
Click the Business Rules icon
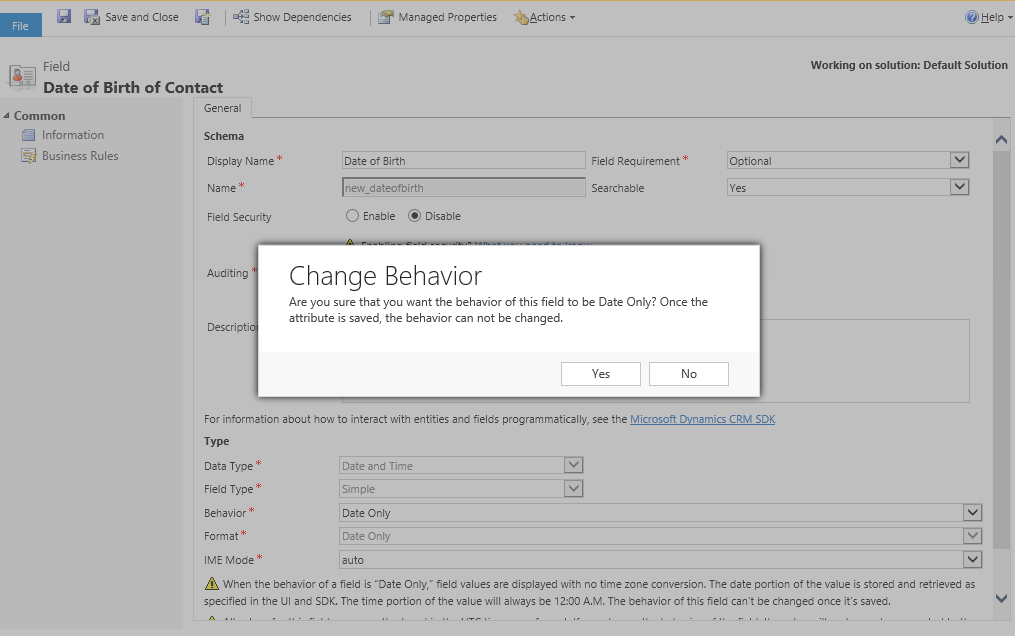tap(28, 156)
